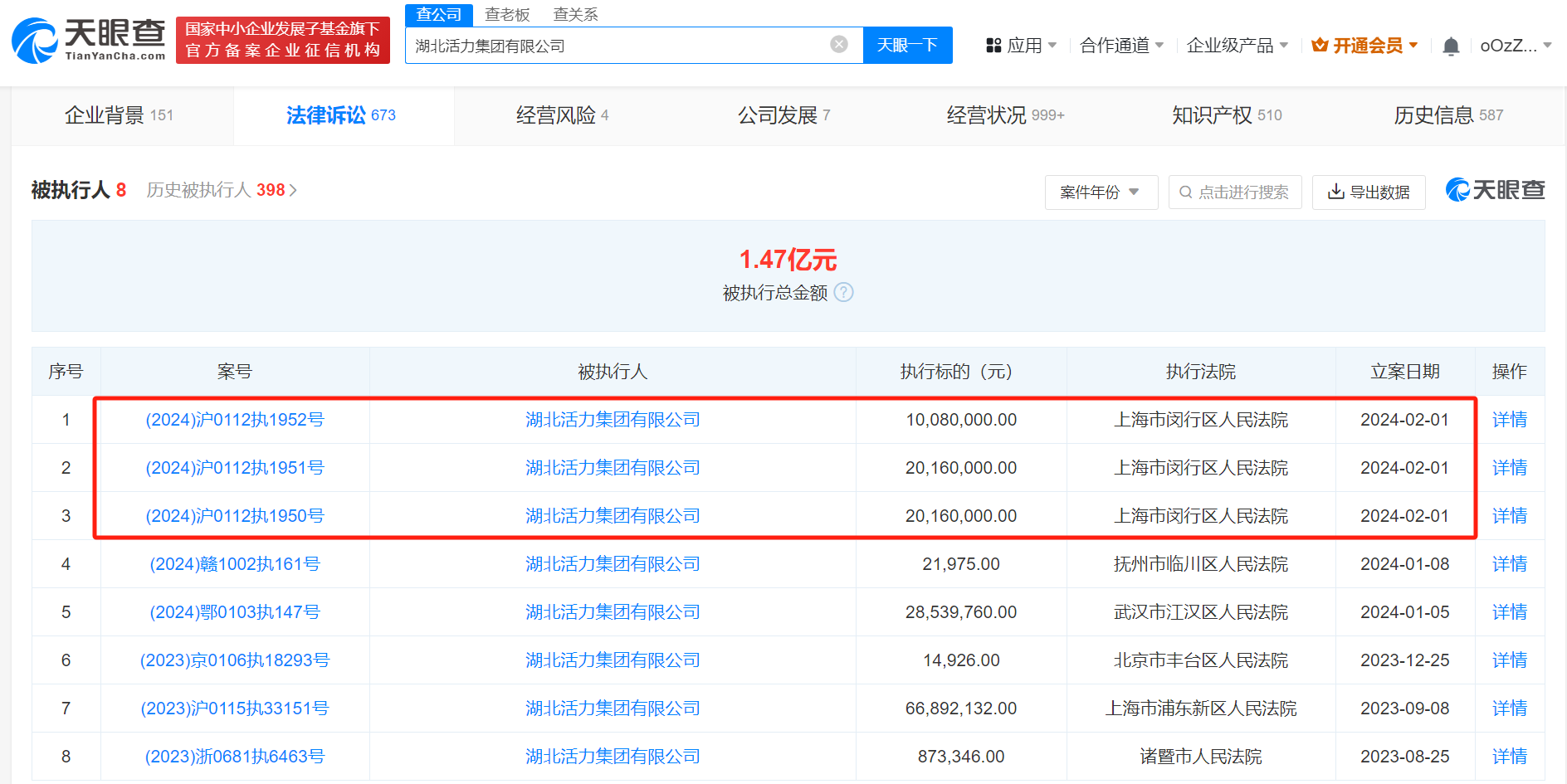Click the crown icon next to 开通会员
This screenshot has height=784, width=1567.
pos(1318,46)
